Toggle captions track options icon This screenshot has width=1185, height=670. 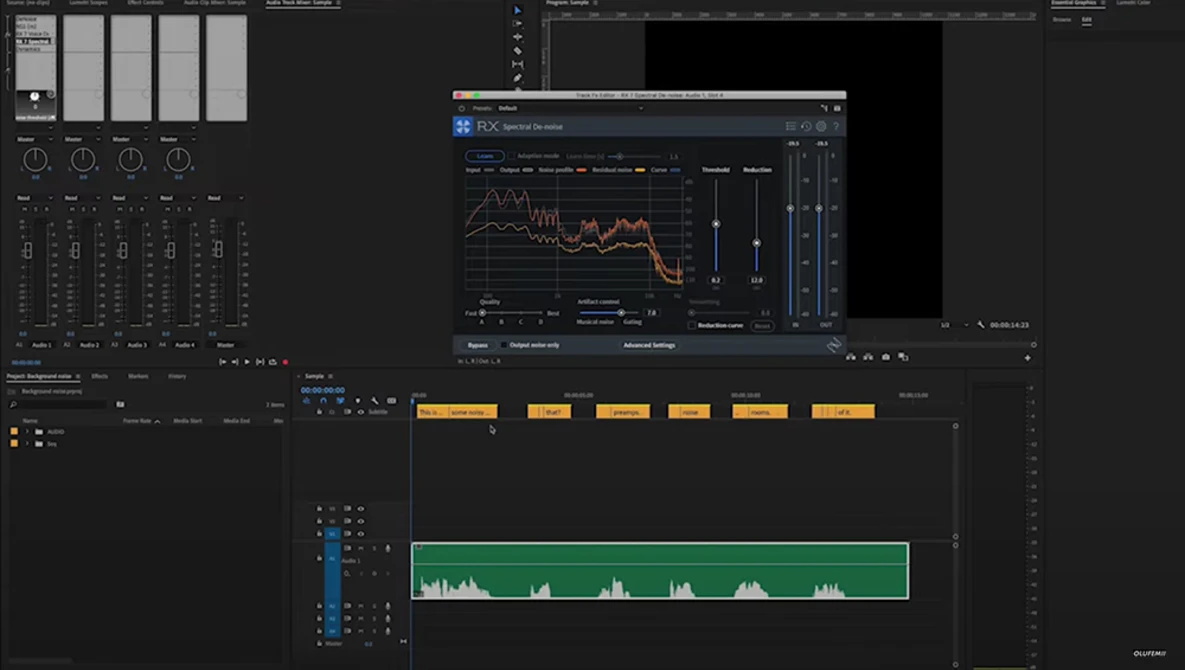[x=391, y=400]
